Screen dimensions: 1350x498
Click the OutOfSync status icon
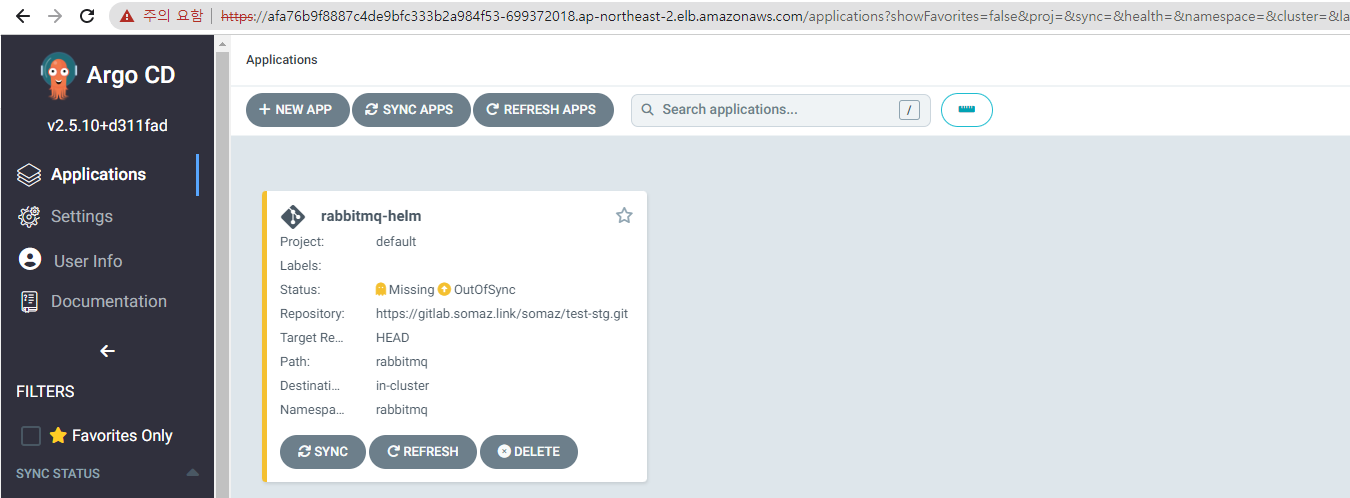(x=444, y=289)
